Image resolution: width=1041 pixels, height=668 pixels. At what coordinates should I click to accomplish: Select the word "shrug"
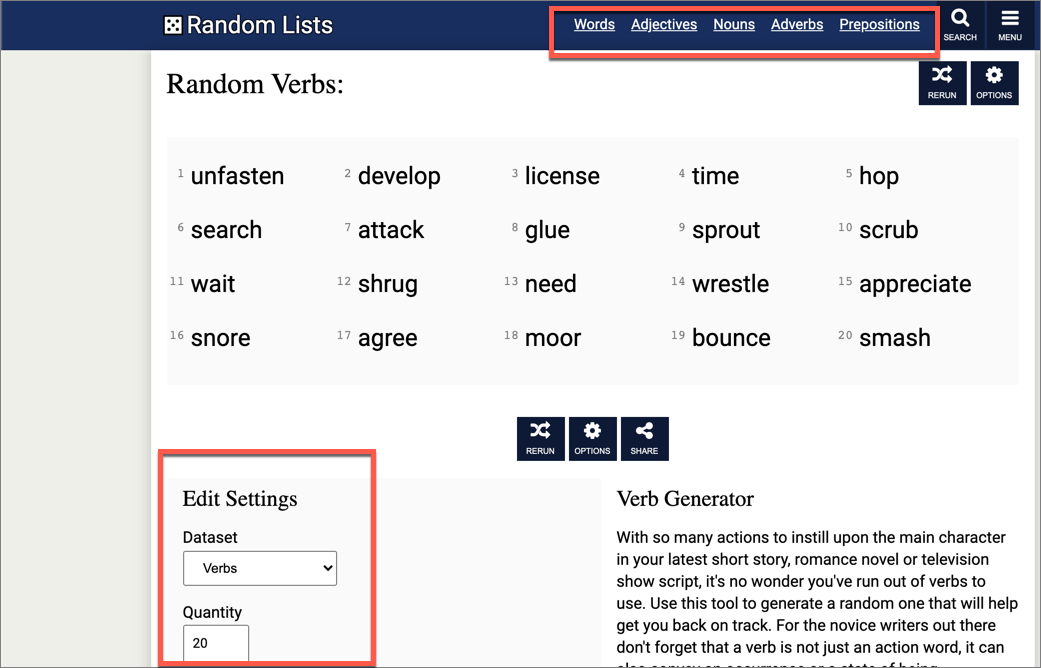tap(388, 285)
